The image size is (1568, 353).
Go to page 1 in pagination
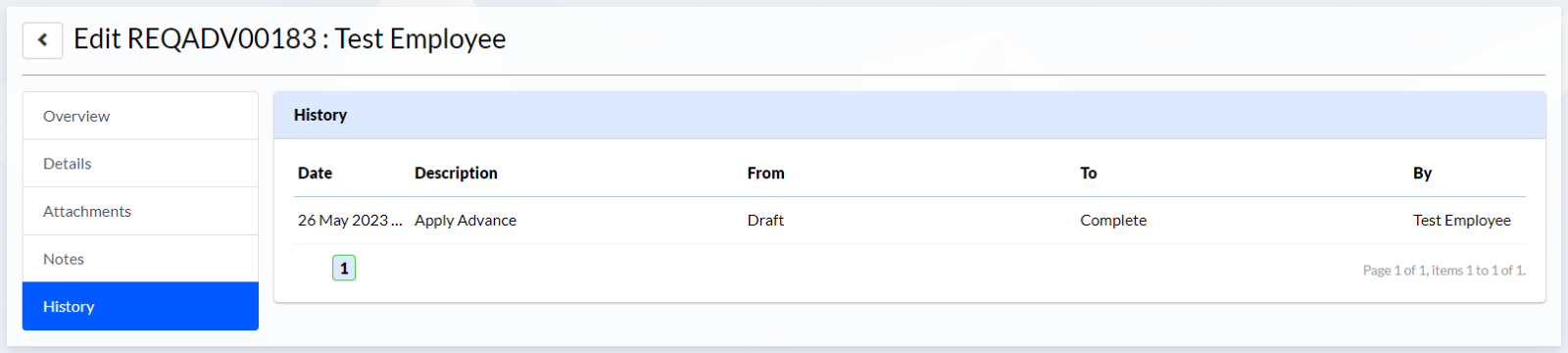344,268
